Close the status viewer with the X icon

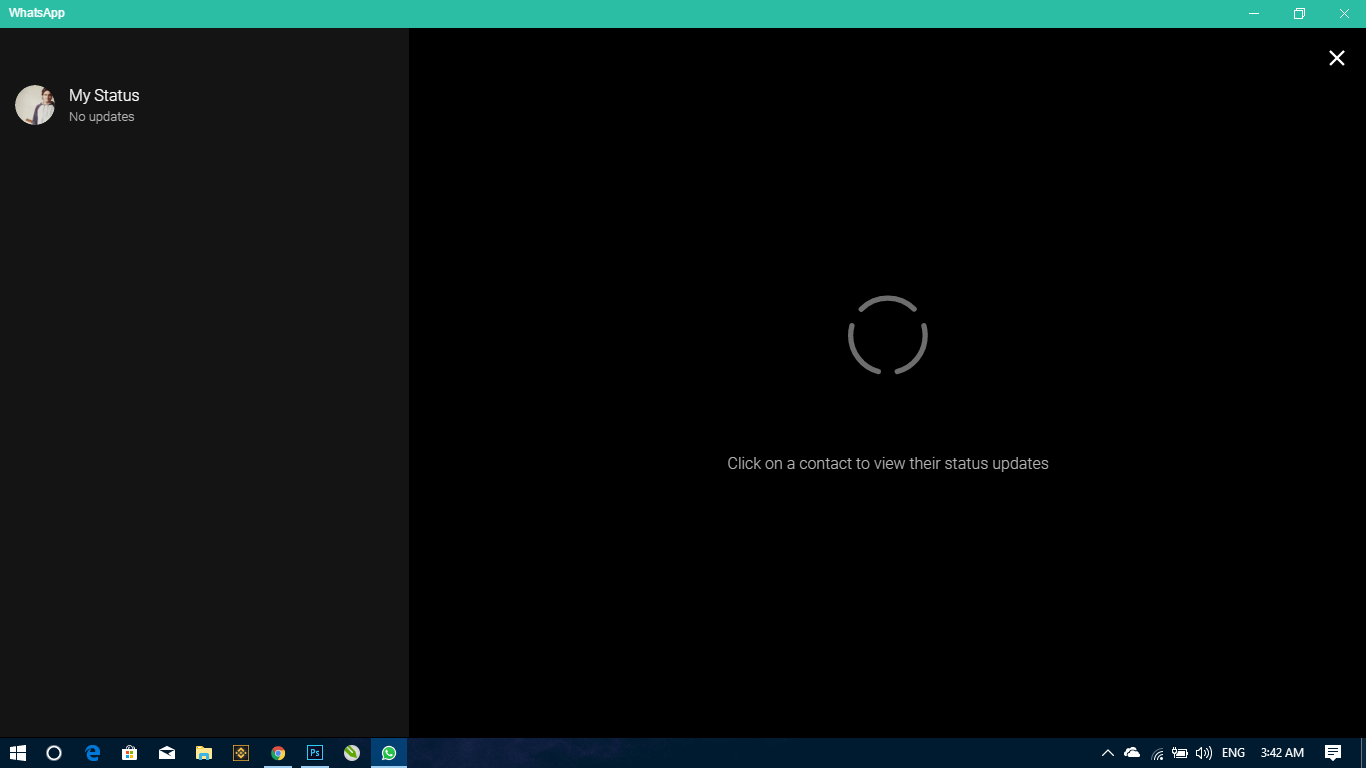point(1336,58)
